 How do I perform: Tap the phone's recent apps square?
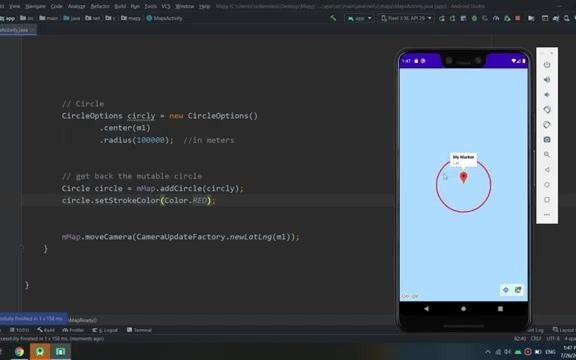coord(500,309)
